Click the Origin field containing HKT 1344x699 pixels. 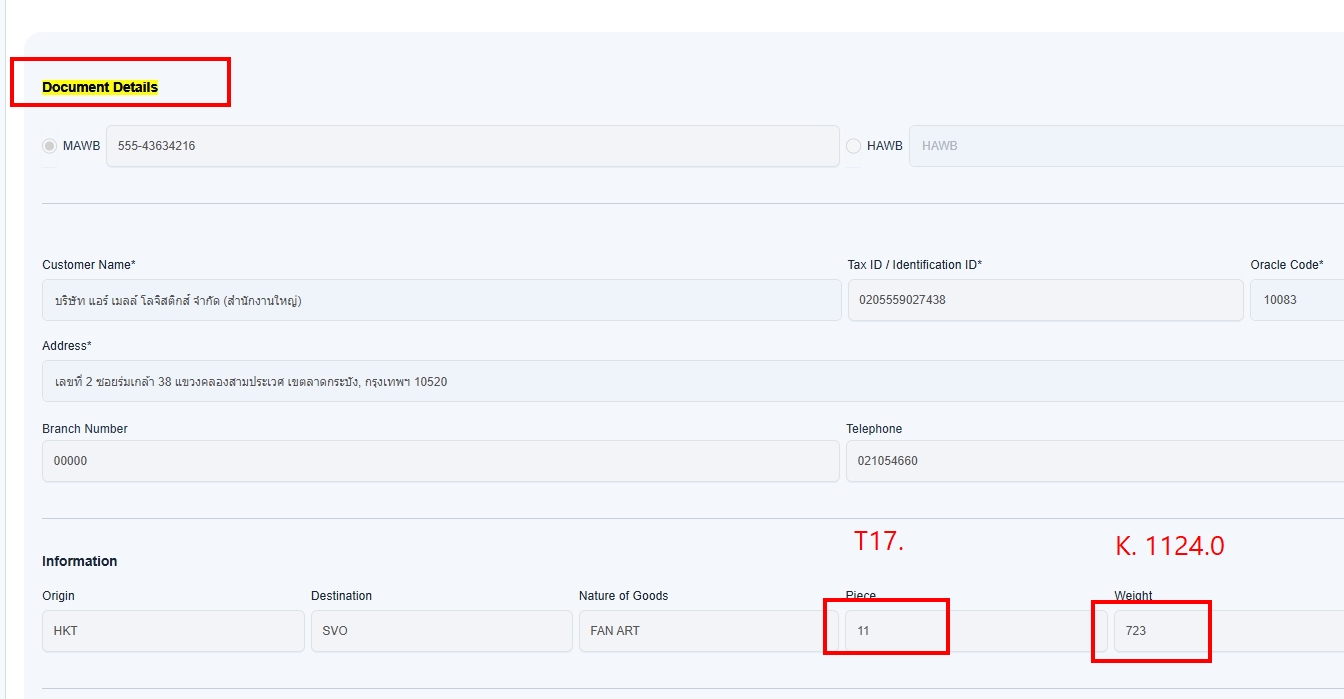pyautogui.click(x=173, y=631)
